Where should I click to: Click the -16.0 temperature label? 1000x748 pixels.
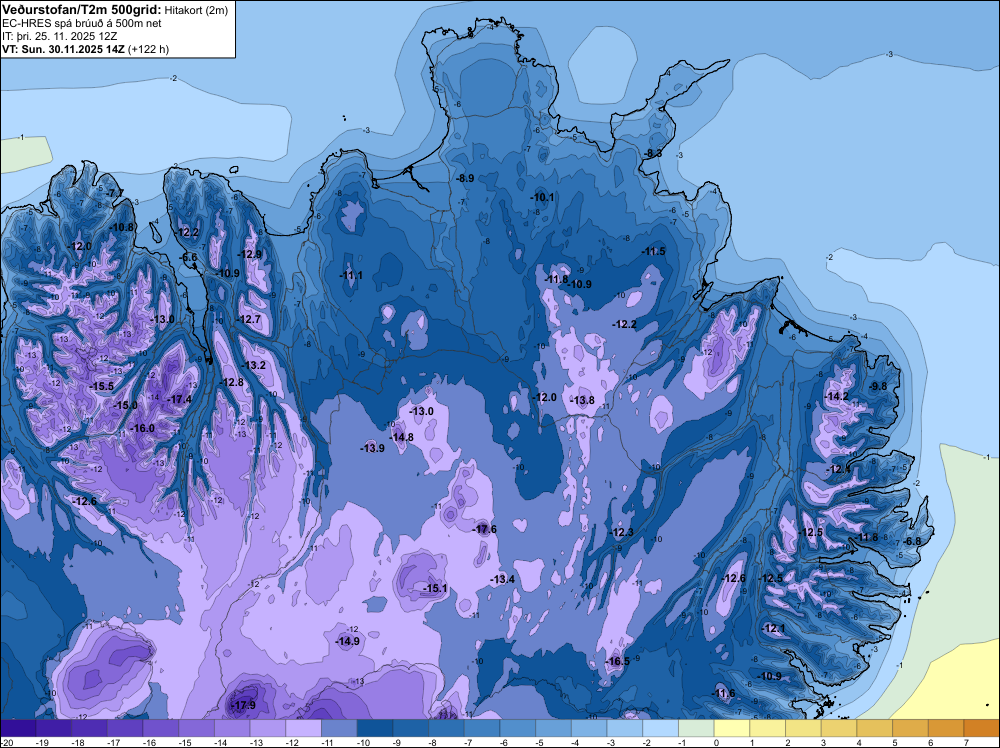[x=142, y=429]
